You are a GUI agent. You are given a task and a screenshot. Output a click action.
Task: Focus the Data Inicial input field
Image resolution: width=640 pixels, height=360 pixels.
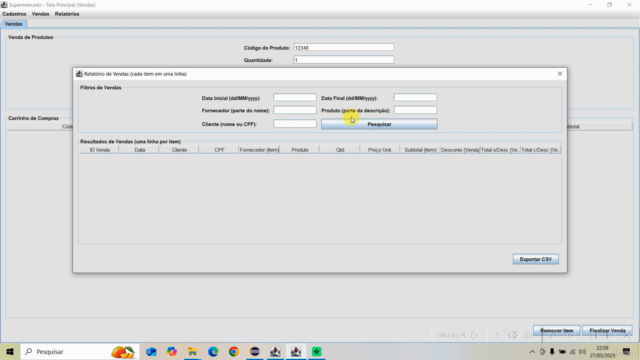pyautogui.click(x=295, y=98)
